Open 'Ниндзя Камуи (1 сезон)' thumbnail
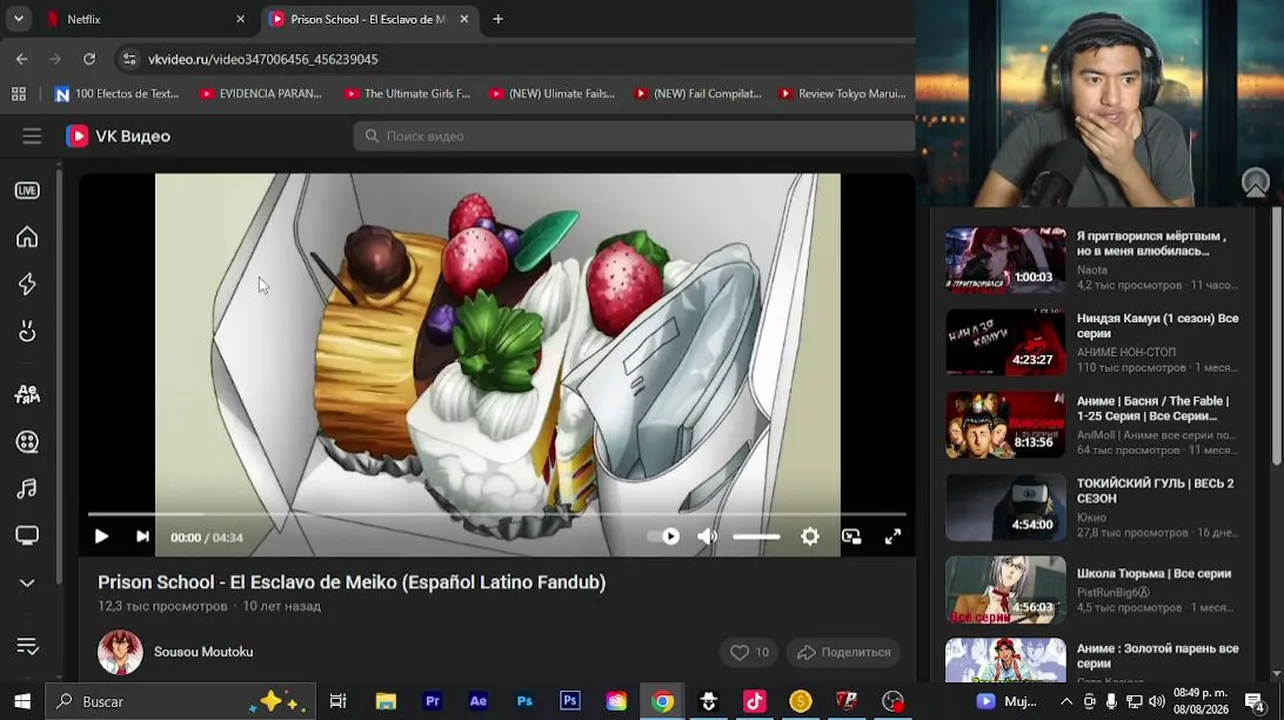Viewport: 1284px width, 720px height. 1006,342
